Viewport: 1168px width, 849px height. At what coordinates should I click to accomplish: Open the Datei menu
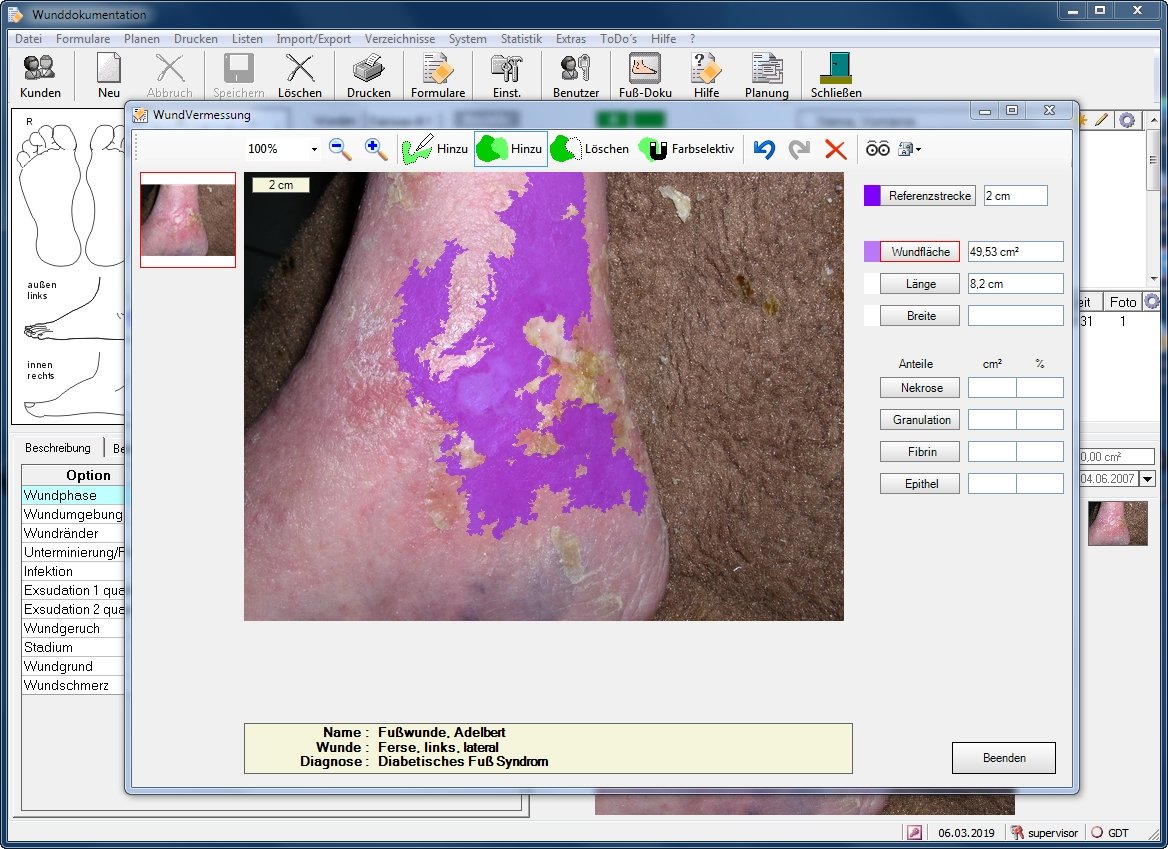28,39
